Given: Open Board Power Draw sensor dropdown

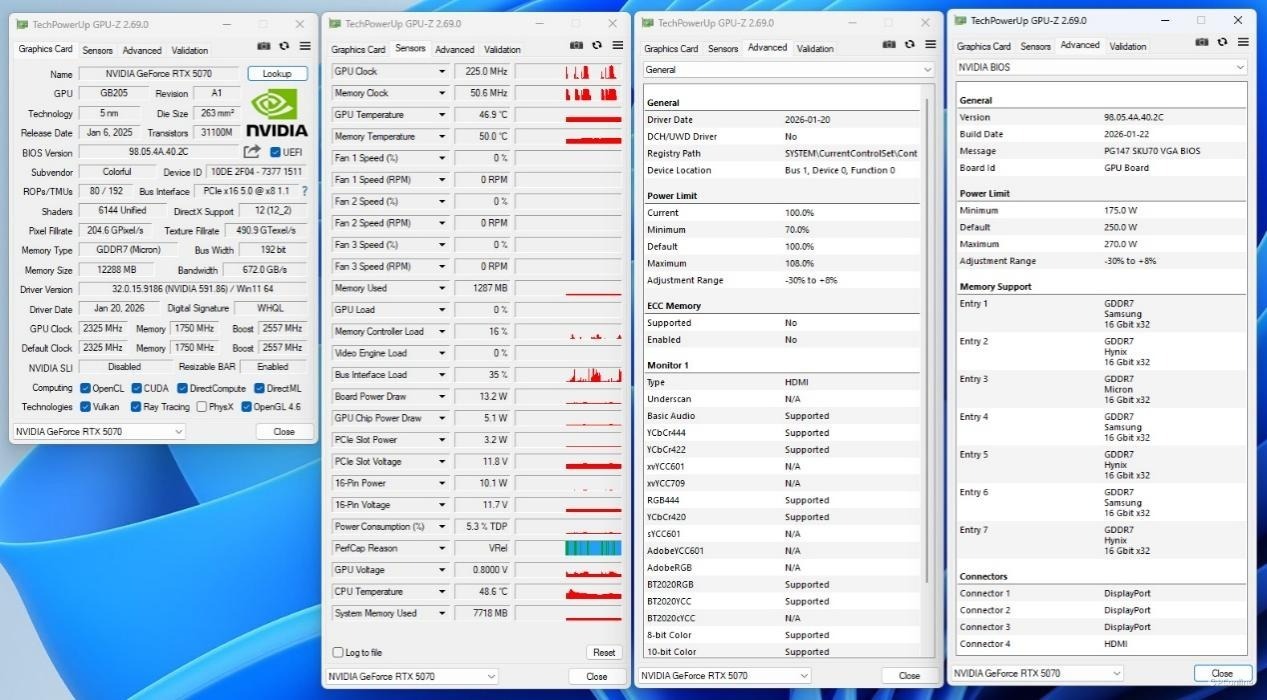Looking at the screenshot, I should (x=442, y=397).
